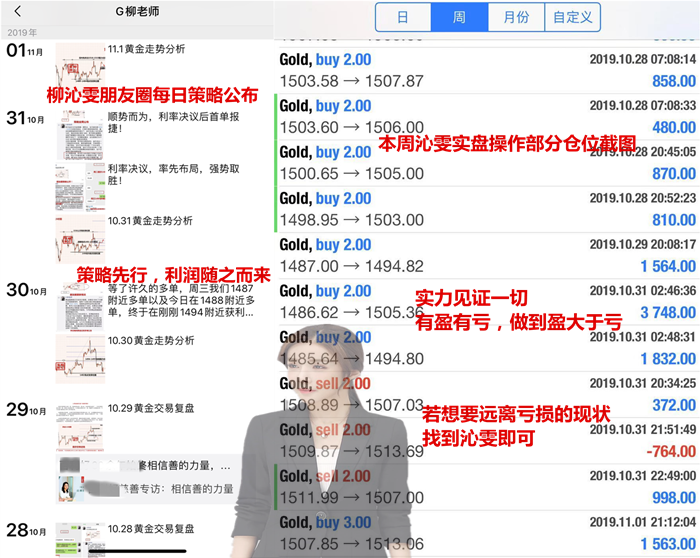Select profit value 1 564.00
Viewport: 700px width, 558px height.
668,267
